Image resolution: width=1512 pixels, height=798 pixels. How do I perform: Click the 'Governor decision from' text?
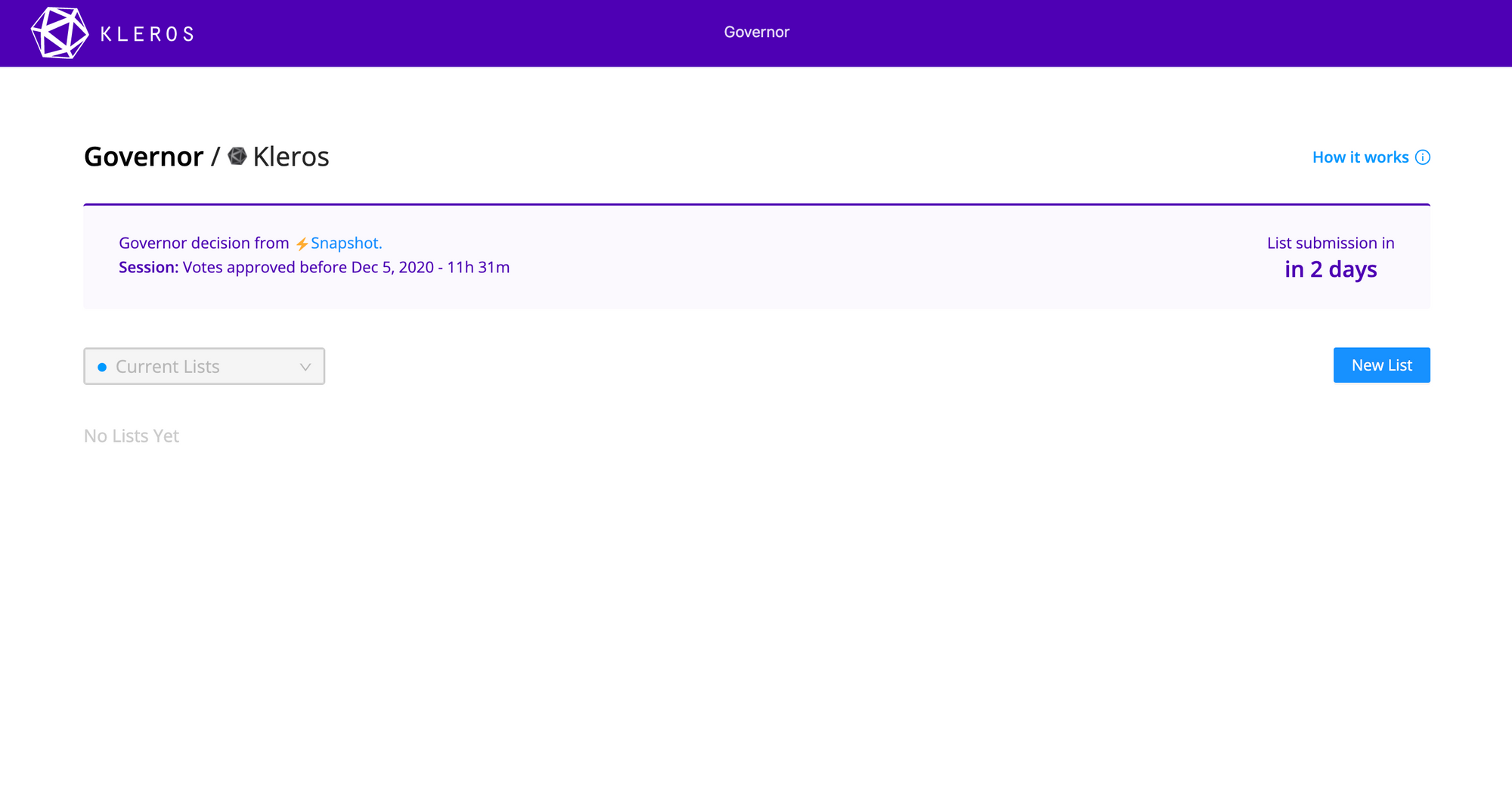204,243
